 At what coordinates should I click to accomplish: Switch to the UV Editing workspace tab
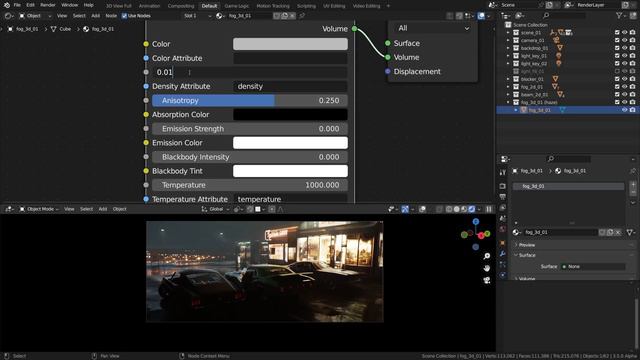(x=334, y=6)
